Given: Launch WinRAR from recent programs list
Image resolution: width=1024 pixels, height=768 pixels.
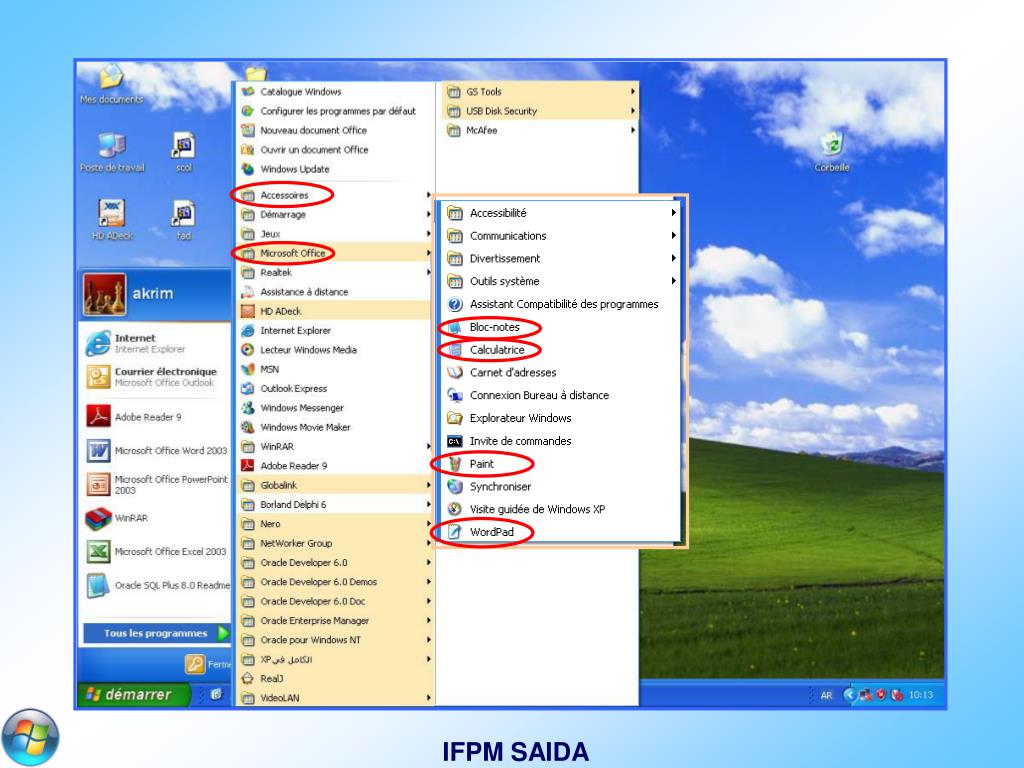Looking at the screenshot, I should pyautogui.click(x=154, y=518).
